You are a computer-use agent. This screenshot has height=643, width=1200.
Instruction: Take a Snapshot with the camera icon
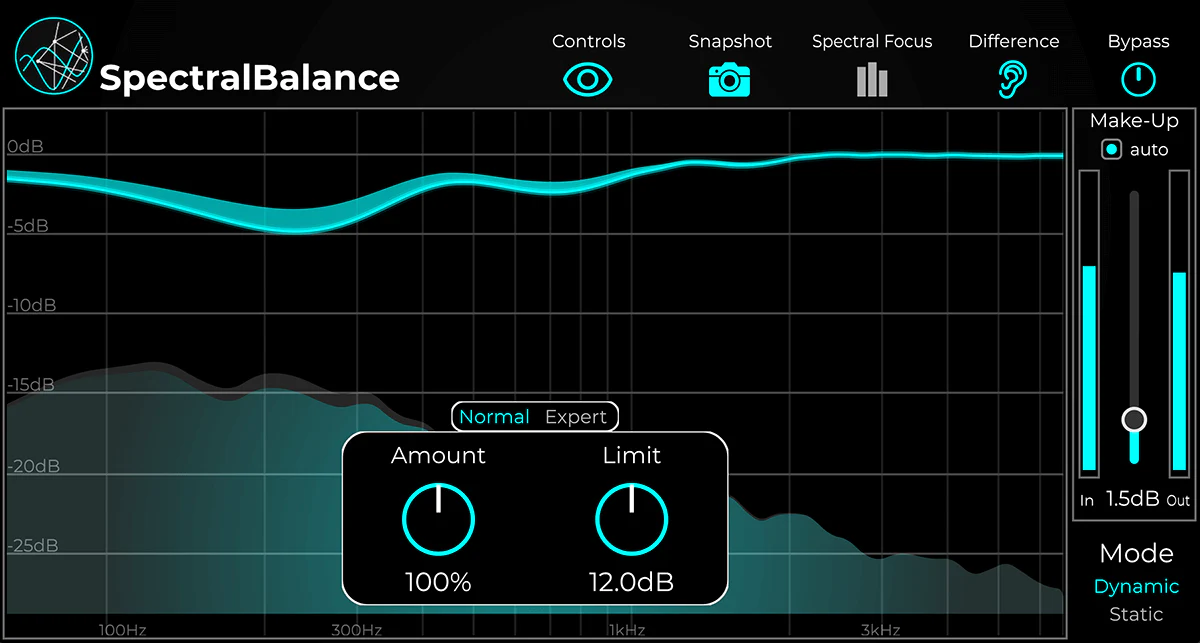[x=730, y=79]
